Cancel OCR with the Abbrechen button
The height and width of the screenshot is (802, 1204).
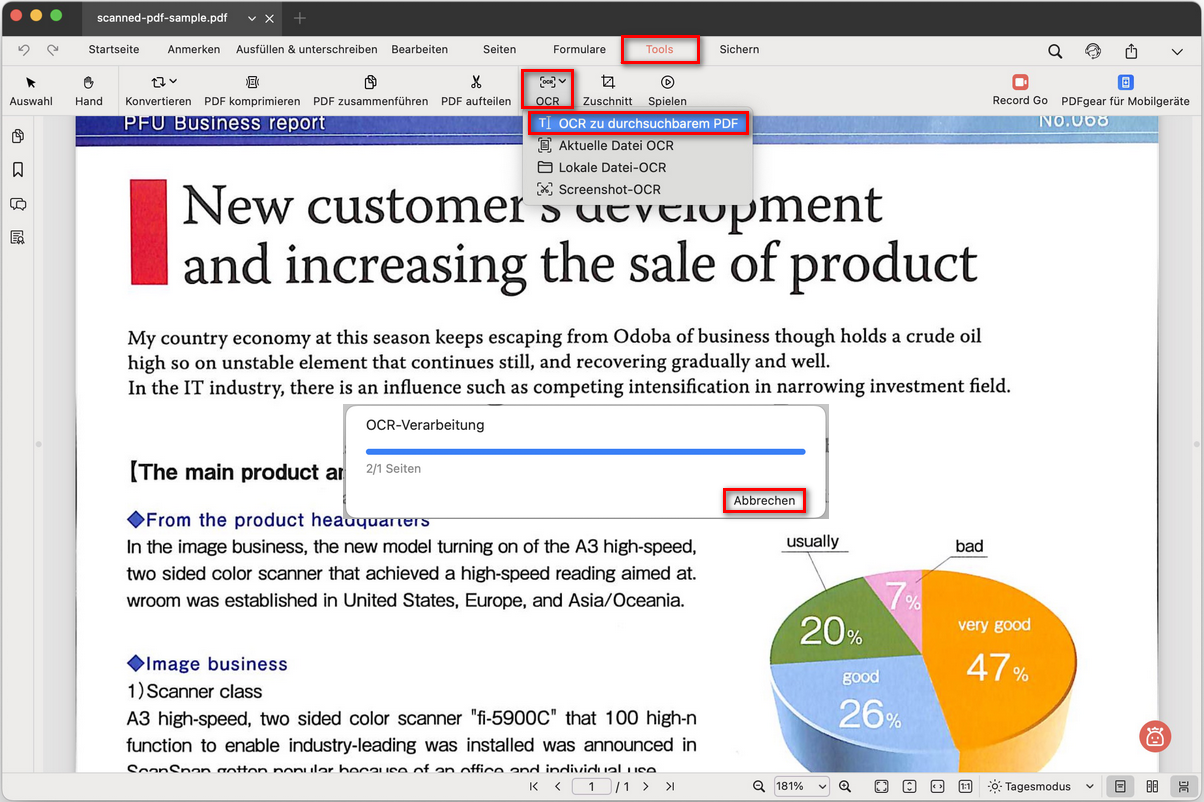pos(764,501)
